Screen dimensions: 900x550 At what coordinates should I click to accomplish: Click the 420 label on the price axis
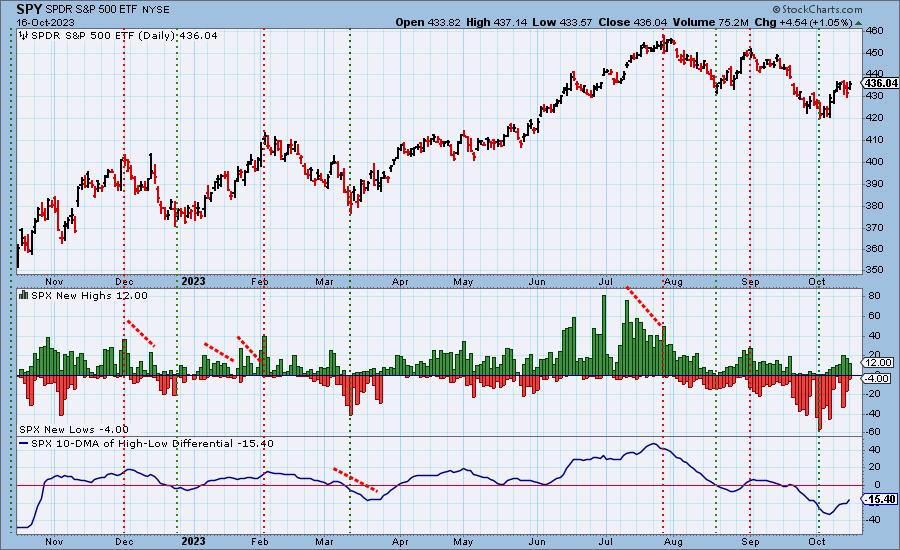tap(874, 118)
